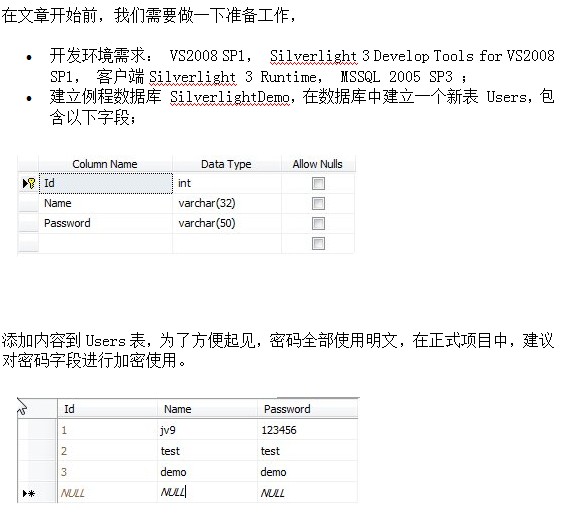571x514 pixels.
Task: Select the 123456 password cell
Action: tap(308, 430)
